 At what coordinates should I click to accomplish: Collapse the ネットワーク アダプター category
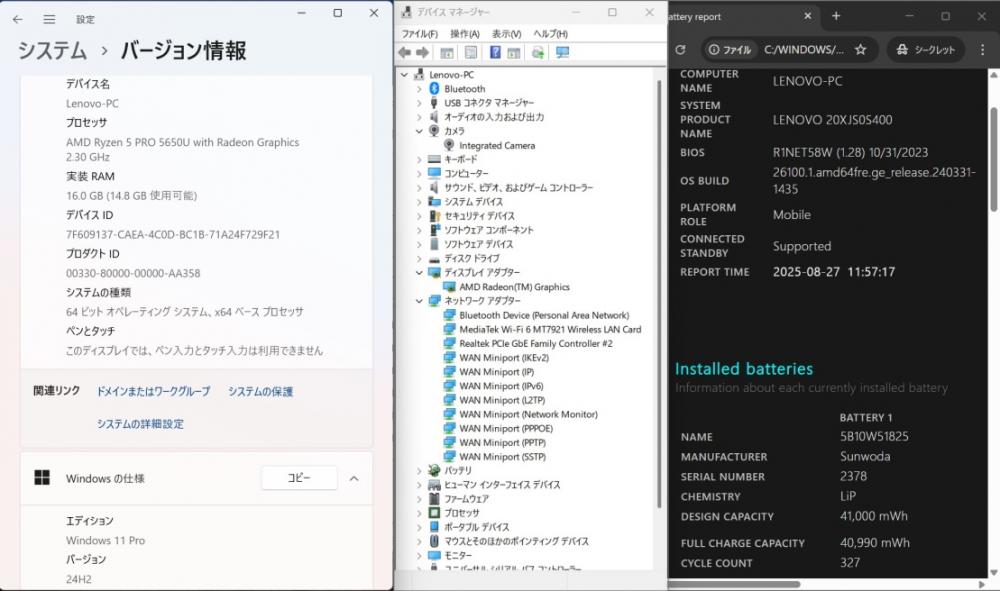pos(419,300)
